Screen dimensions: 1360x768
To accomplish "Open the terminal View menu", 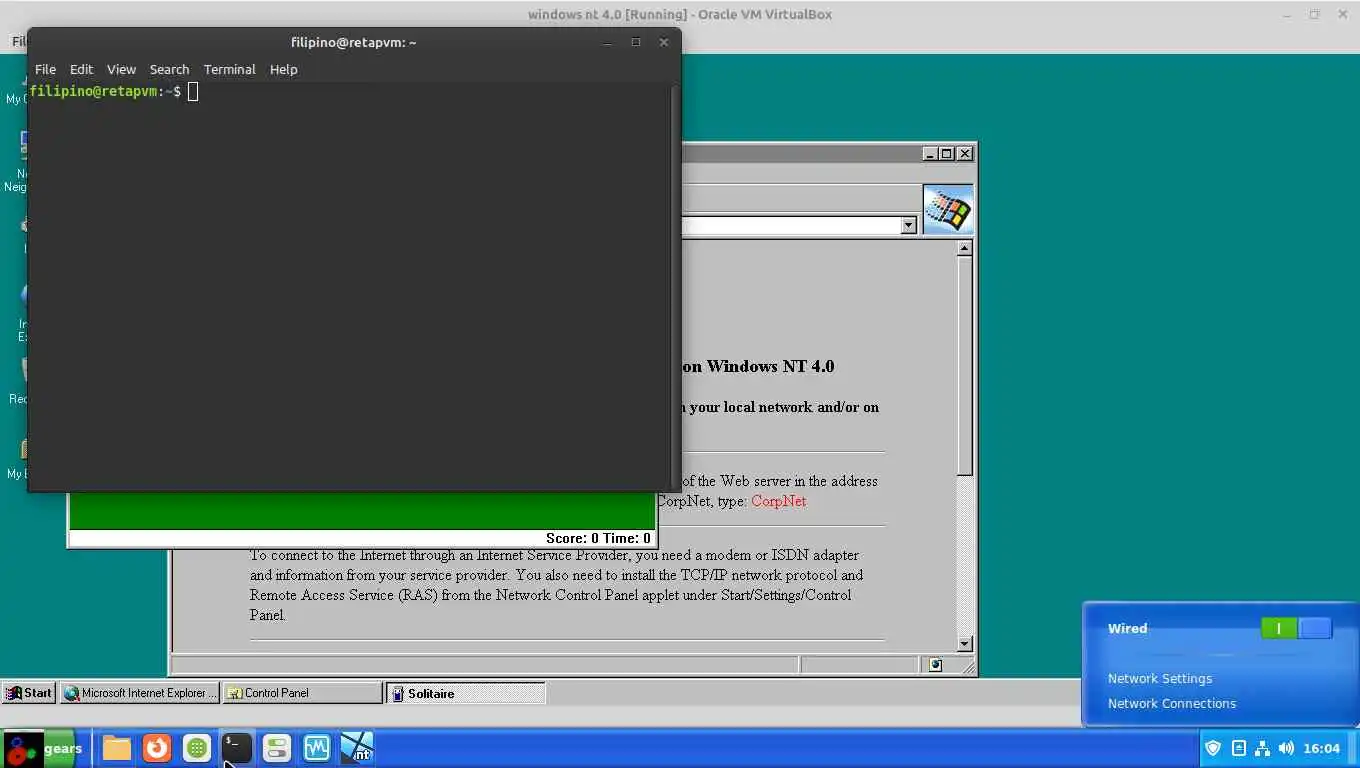I will pyautogui.click(x=121, y=69).
